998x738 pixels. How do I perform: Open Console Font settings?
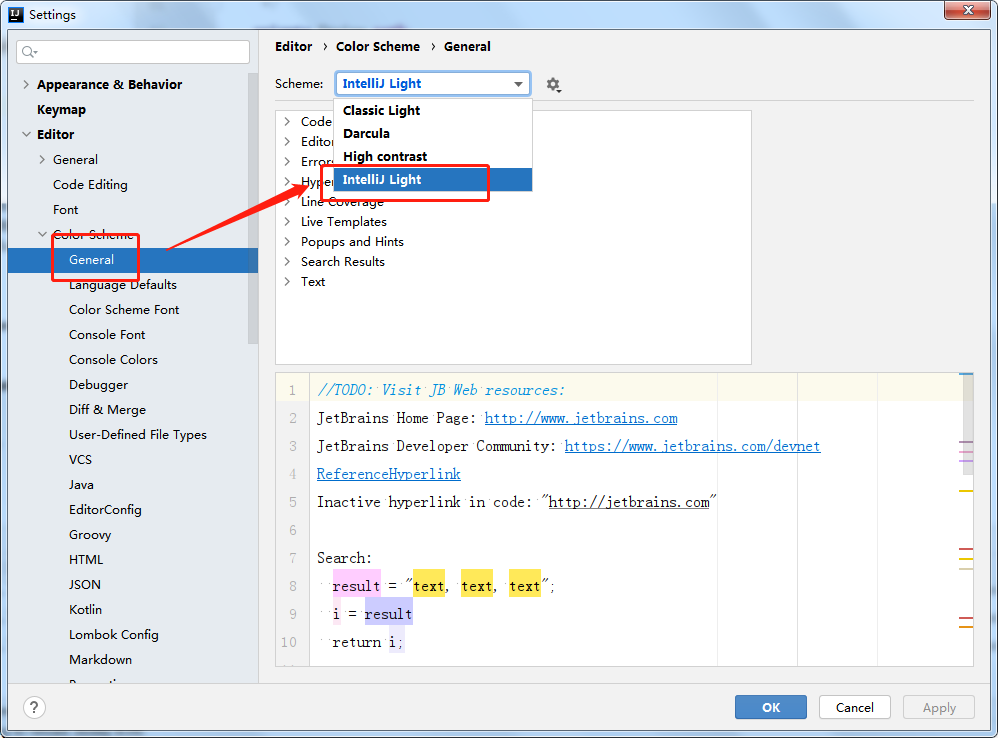point(107,335)
